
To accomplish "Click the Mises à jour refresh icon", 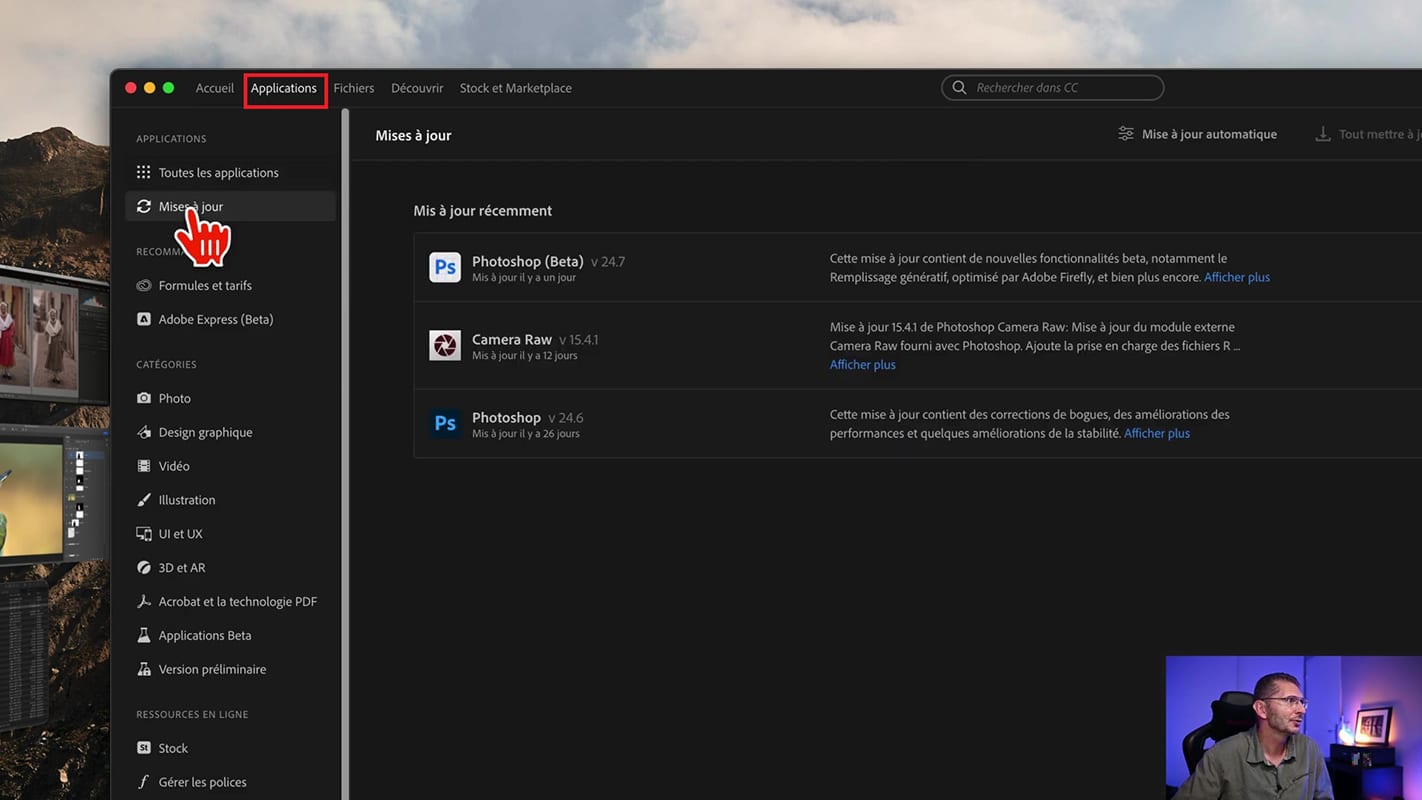I will tap(144, 206).
